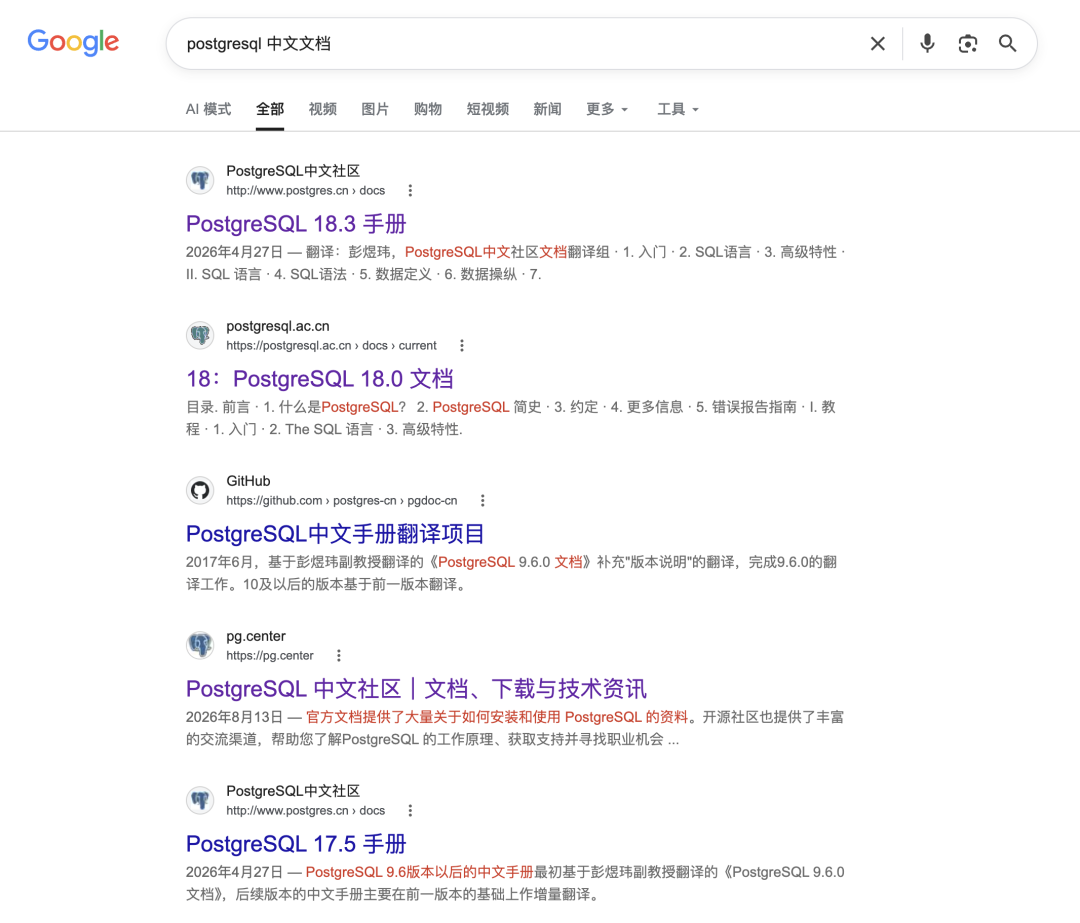Clear the search query with X icon
The width and height of the screenshot is (1080, 923).
[x=878, y=43]
